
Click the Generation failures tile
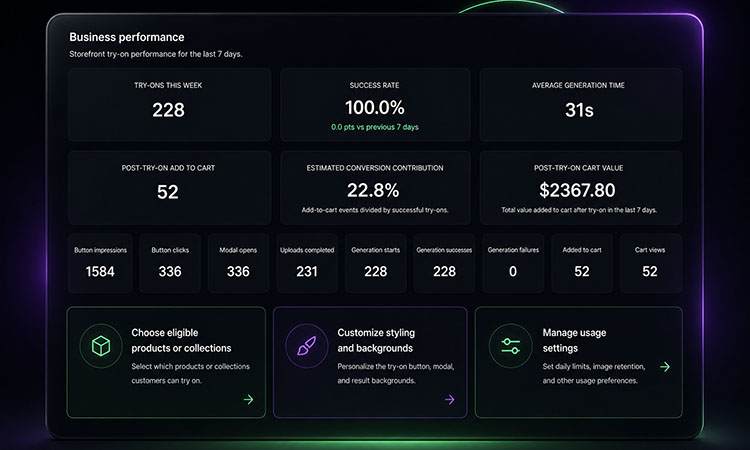coord(513,263)
